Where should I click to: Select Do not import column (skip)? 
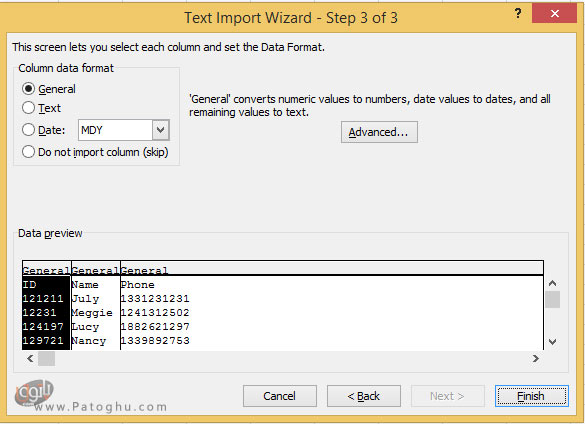click(x=28, y=152)
